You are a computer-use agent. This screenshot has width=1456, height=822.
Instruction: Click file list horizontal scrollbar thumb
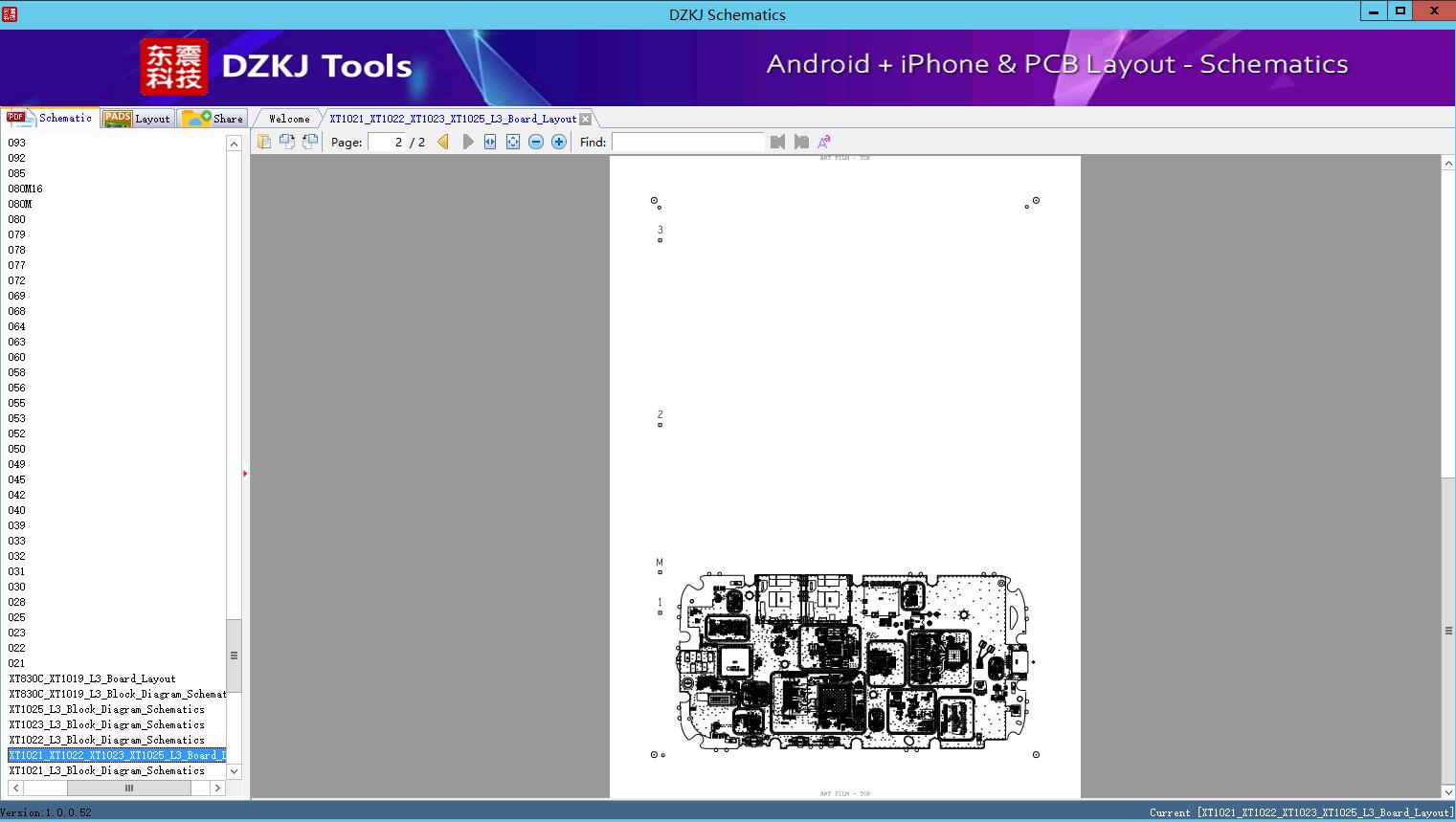tap(128, 788)
